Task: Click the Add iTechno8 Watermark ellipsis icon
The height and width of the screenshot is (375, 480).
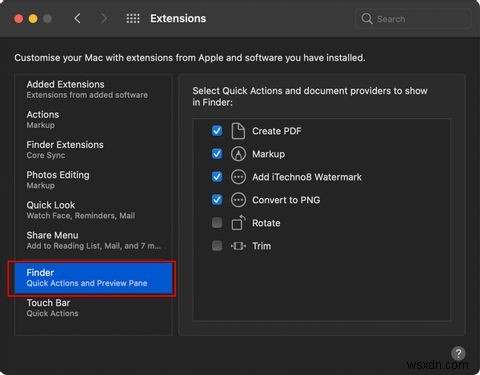Action: pyautogui.click(x=238, y=177)
